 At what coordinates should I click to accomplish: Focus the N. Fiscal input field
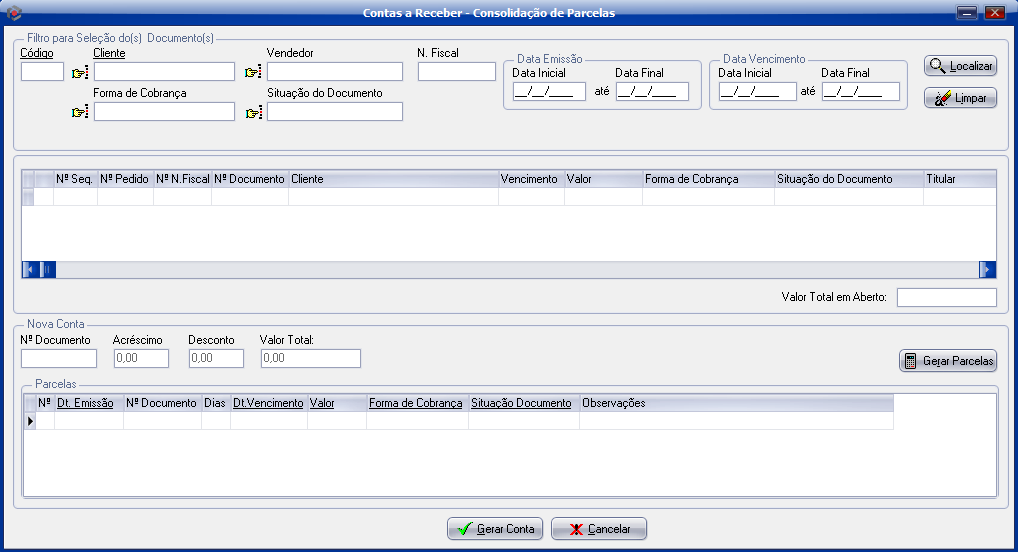tap(456, 72)
